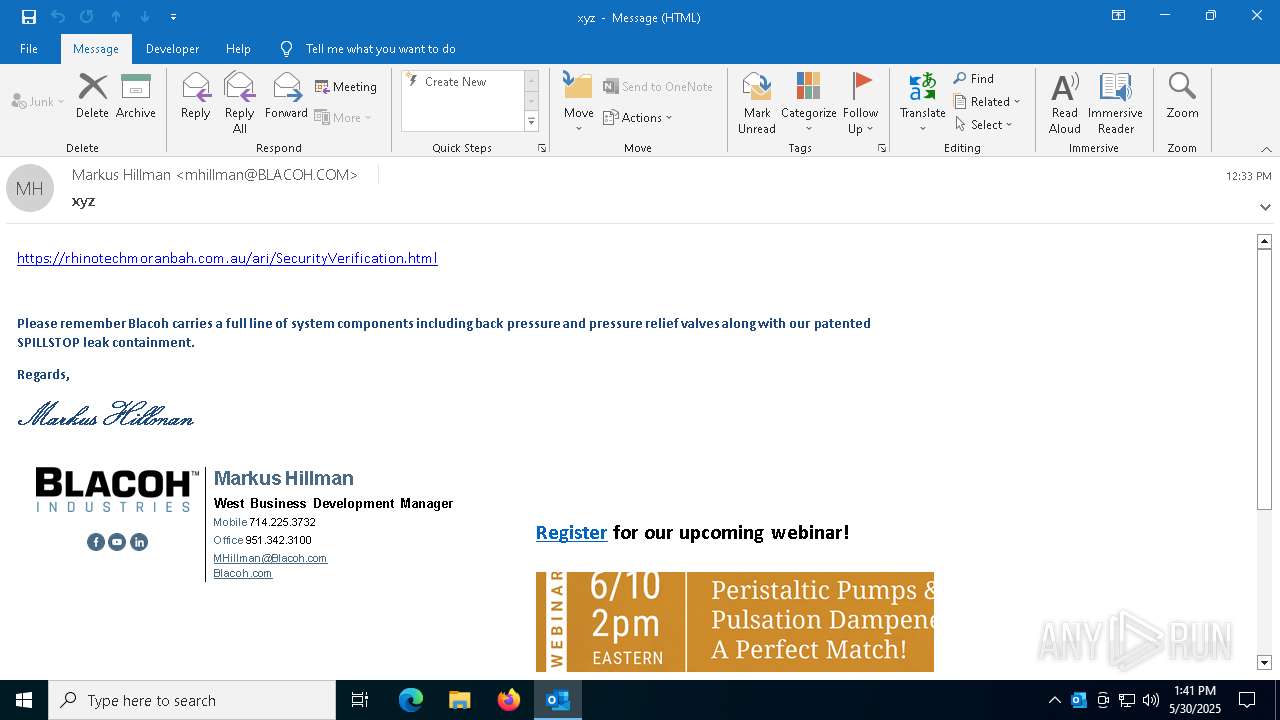Expand message header details chevron
Viewport: 1280px width, 720px height.
1265,207
